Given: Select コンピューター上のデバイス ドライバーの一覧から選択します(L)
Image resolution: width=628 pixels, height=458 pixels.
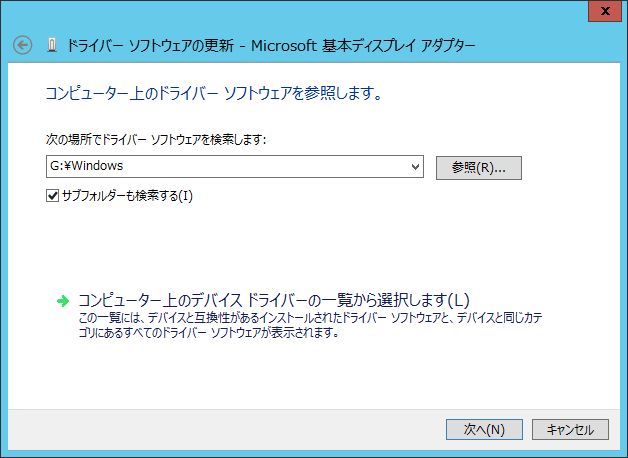Looking at the screenshot, I should coord(274,300).
